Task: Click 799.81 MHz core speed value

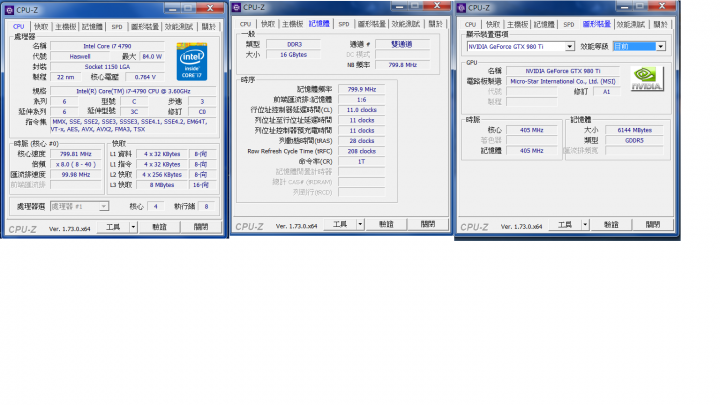Action: pyautogui.click(x=76, y=154)
